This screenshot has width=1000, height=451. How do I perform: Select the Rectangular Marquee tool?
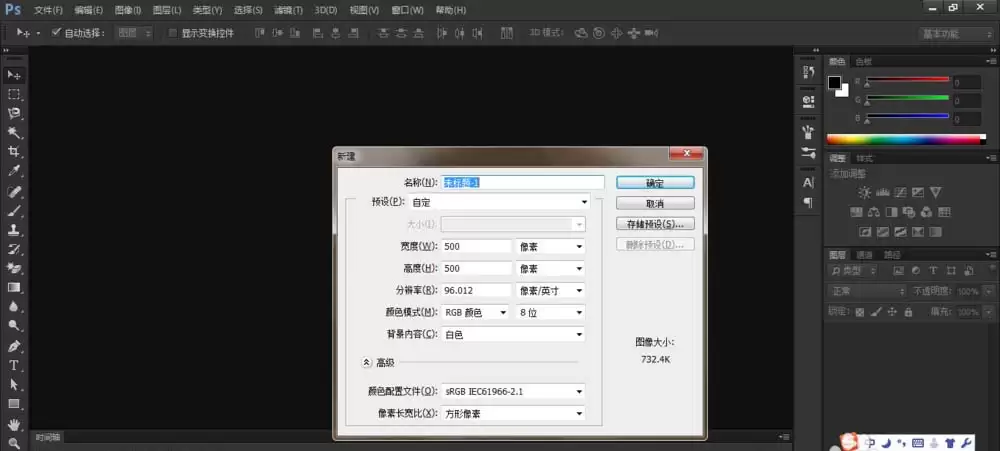click(14, 94)
